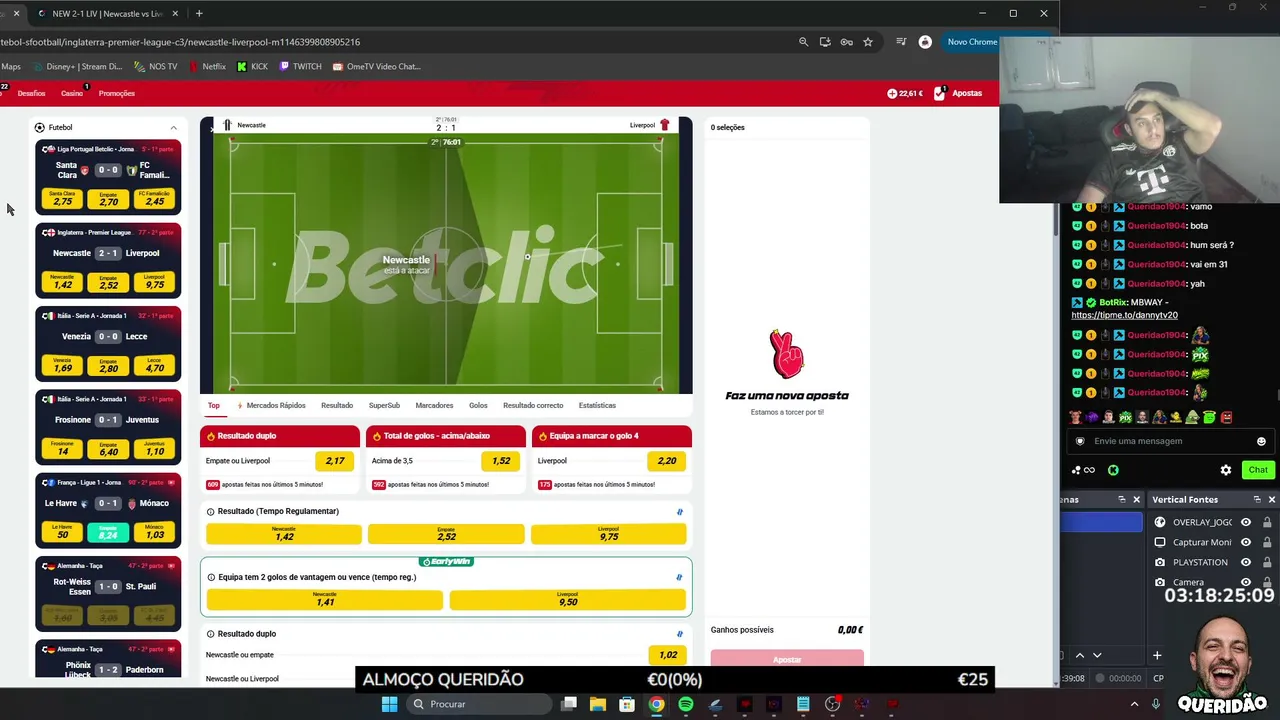Click the deposit plus icon beside 22,61 €

pos(892,93)
